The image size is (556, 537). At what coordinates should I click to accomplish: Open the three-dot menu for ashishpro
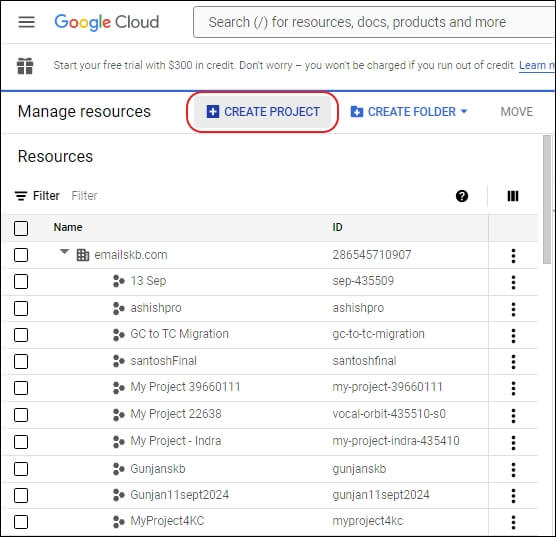click(x=513, y=309)
